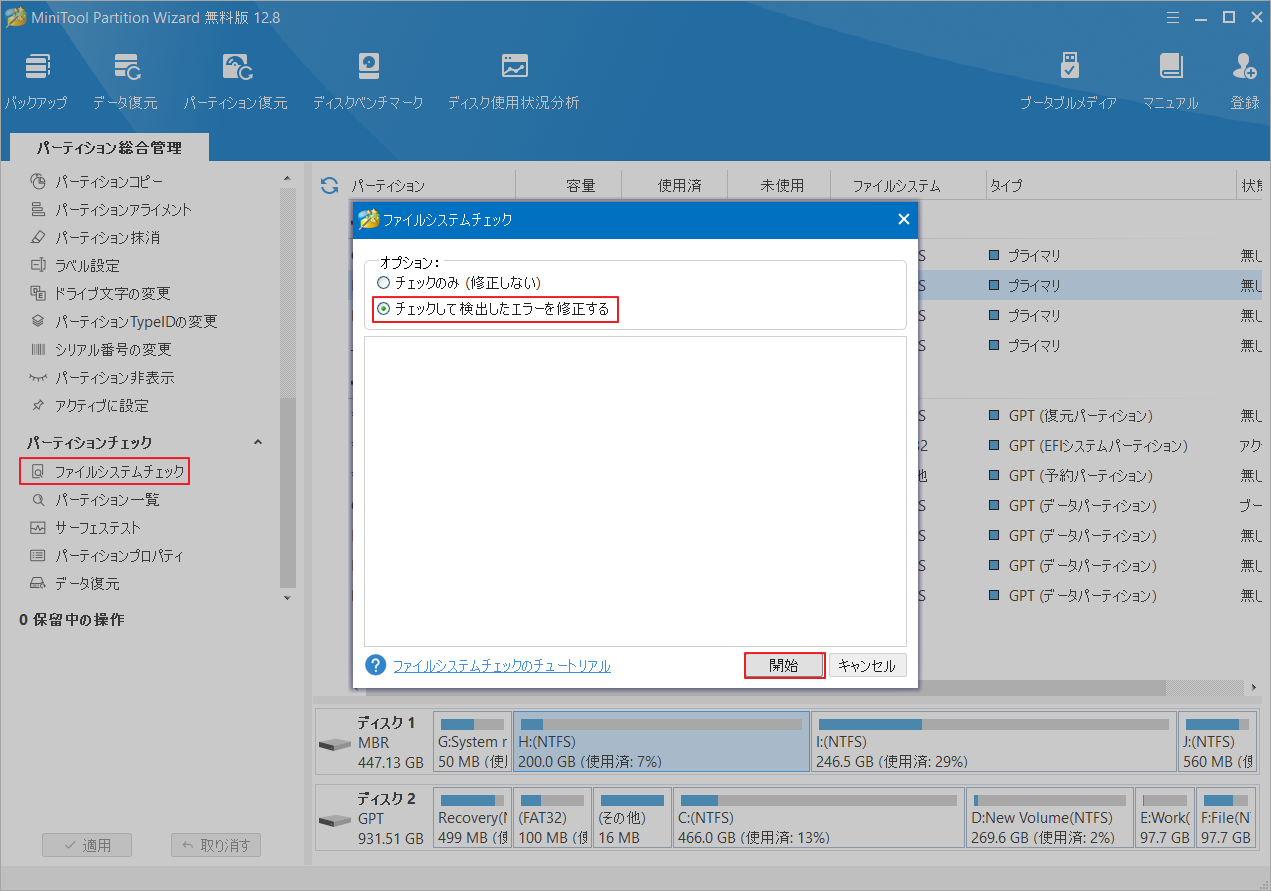1271x891 pixels.
Task: Close the ファイルシステムチェック dialog
Action: click(903, 219)
